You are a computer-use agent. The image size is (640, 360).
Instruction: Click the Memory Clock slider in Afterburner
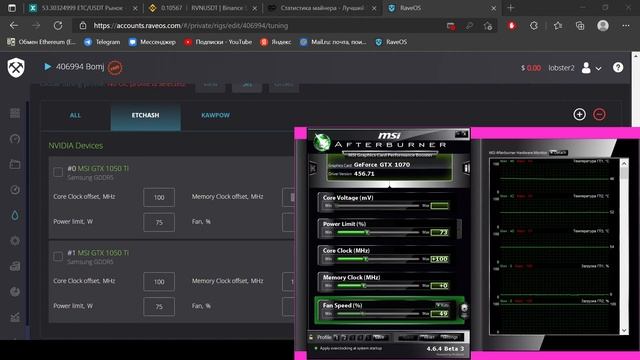[377, 285]
